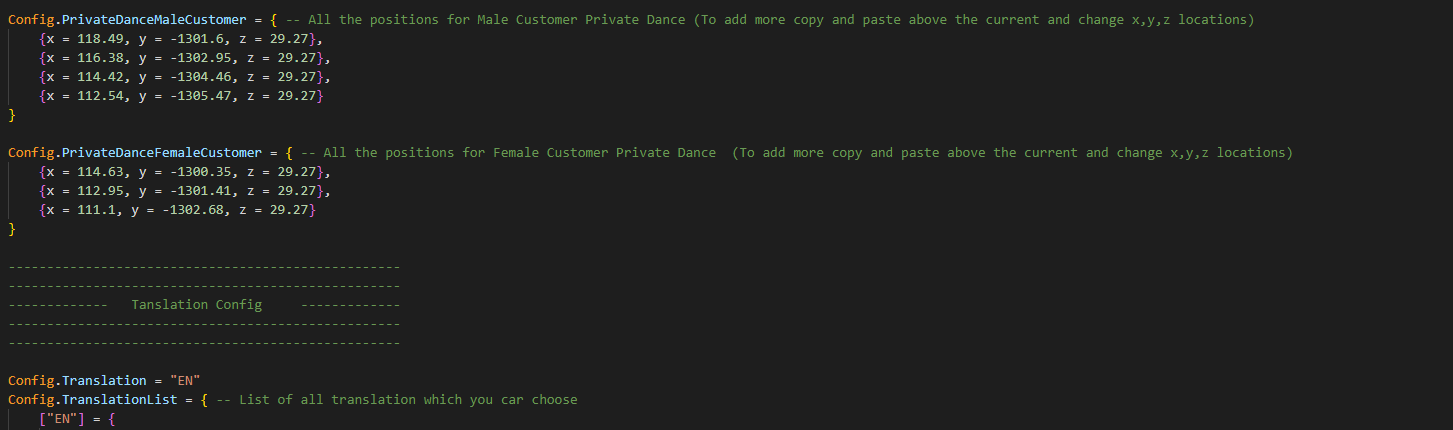Click closing brace of the female customer table
The width and height of the screenshot is (1453, 430).
(x=12, y=229)
